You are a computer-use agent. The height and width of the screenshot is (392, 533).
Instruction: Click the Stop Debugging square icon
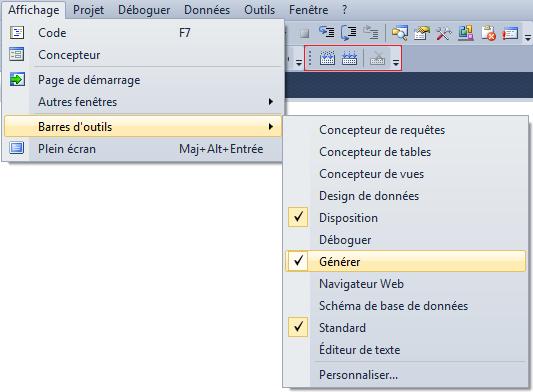(305, 33)
